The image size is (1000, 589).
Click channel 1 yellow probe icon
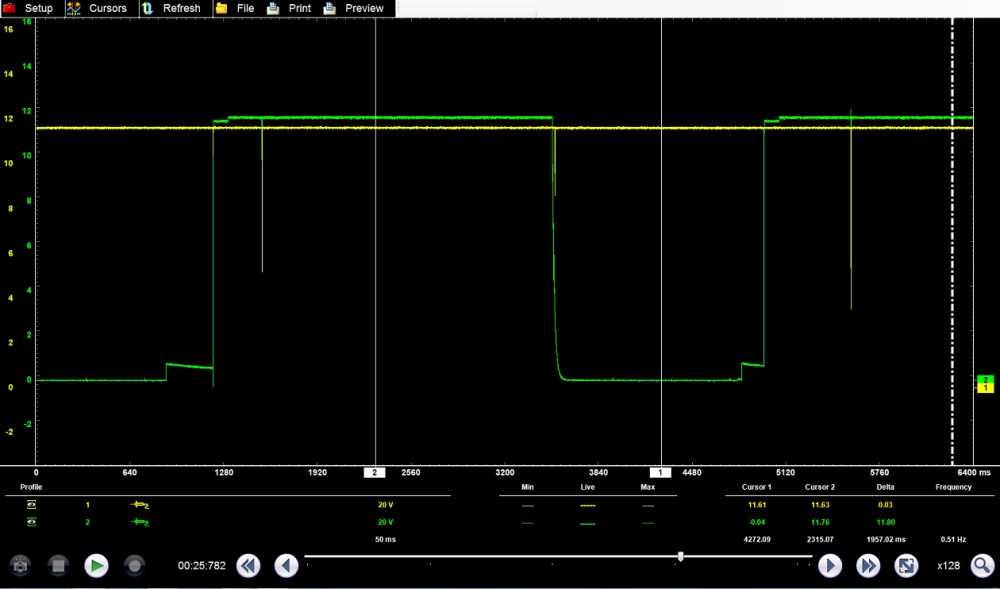pos(139,505)
